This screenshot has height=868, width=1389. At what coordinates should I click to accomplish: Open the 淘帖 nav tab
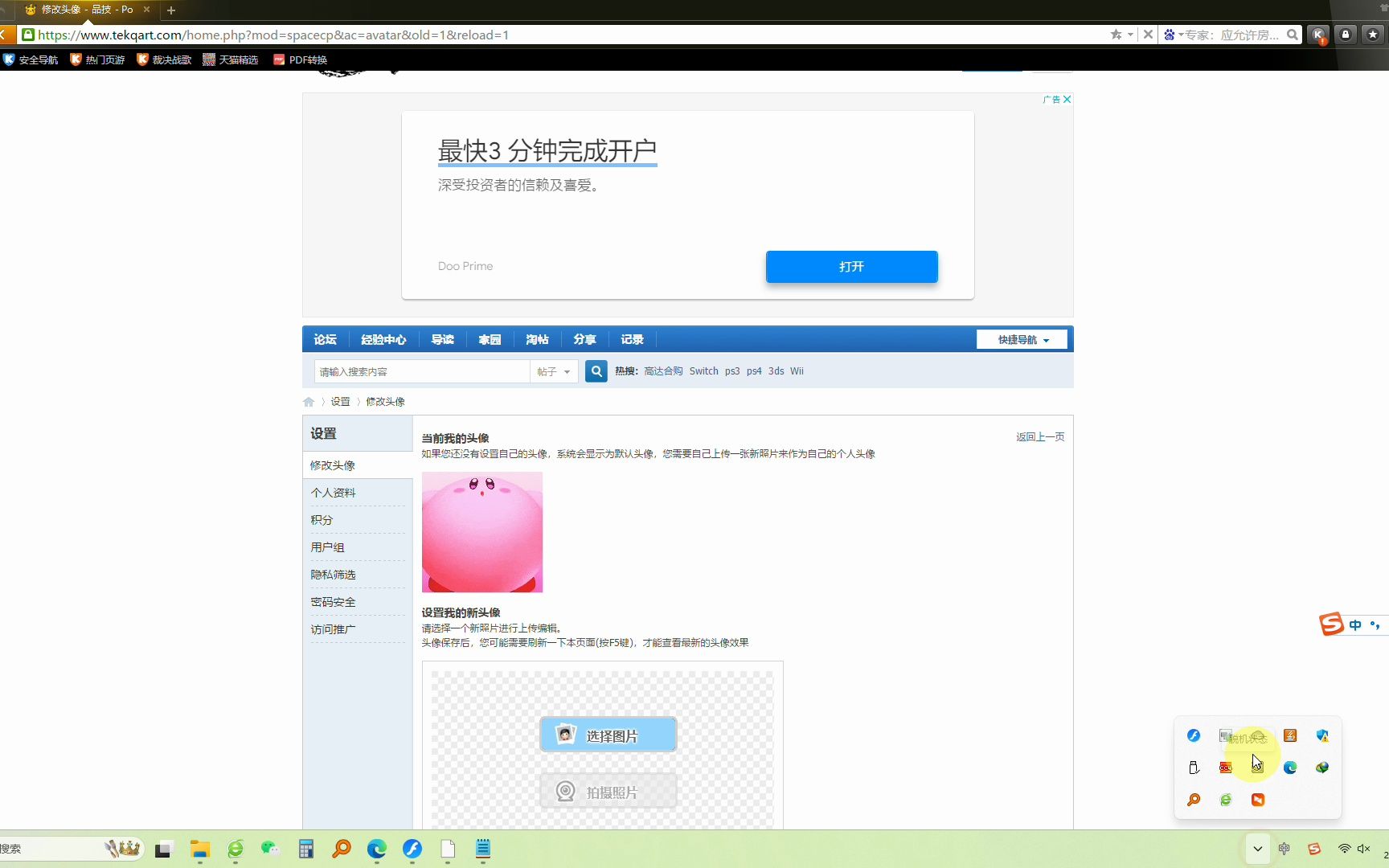[537, 340]
